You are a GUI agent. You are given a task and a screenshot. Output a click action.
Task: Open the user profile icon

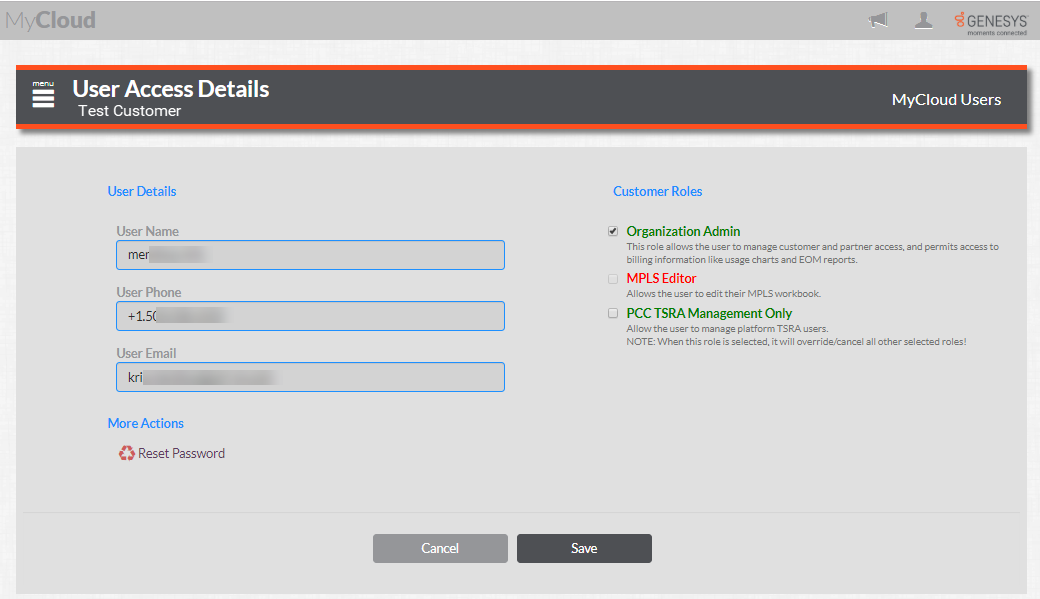(924, 20)
